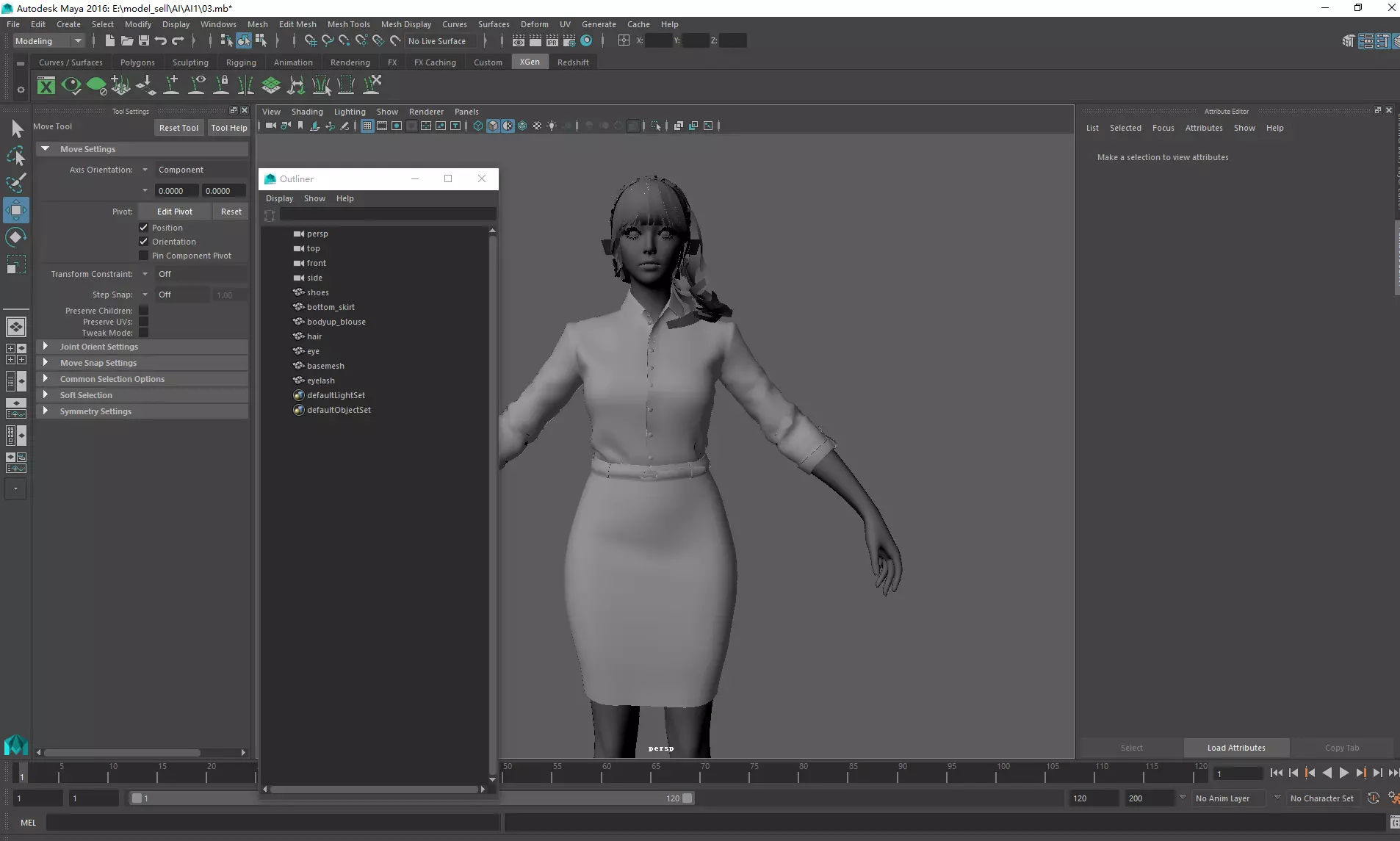Viewport: 1400px width, 841px height.
Task: Activate the Lasso select tool
Action: point(16,156)
